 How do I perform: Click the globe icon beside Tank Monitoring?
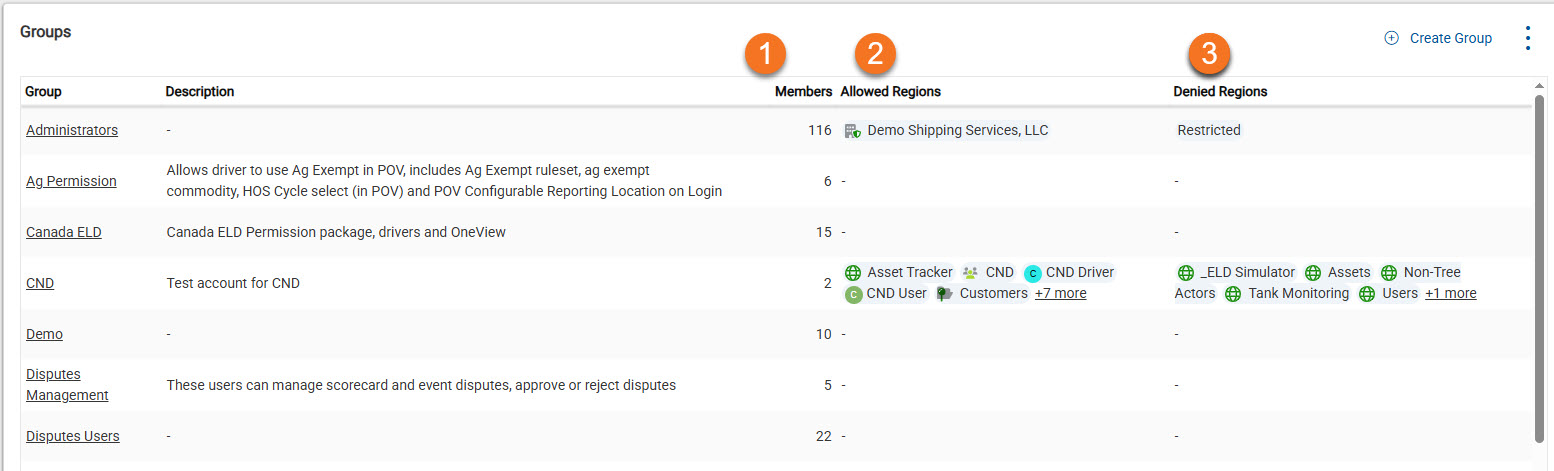tap(1233, 294)
